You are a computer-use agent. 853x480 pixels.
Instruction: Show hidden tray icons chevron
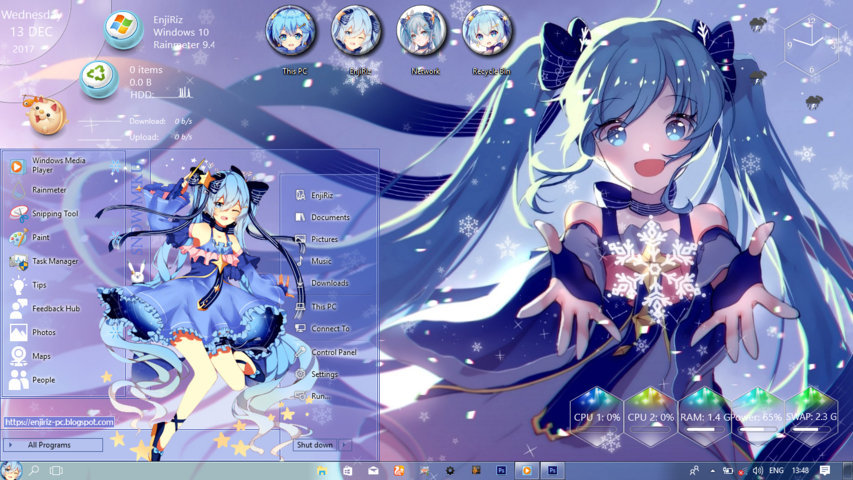pyautogui.click(x=713, y=471)
